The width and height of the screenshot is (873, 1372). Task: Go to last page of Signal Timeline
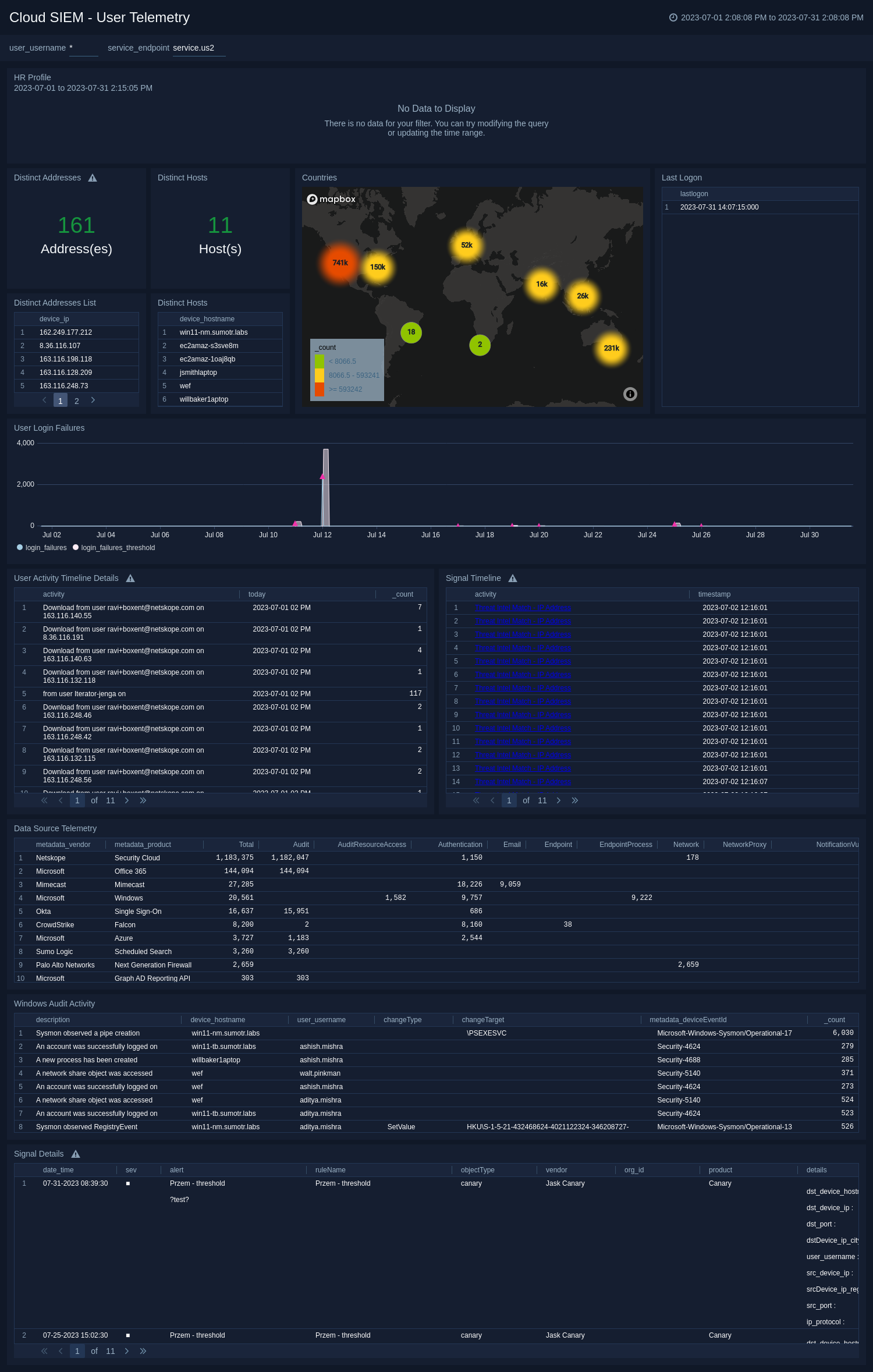click(575, 800)
